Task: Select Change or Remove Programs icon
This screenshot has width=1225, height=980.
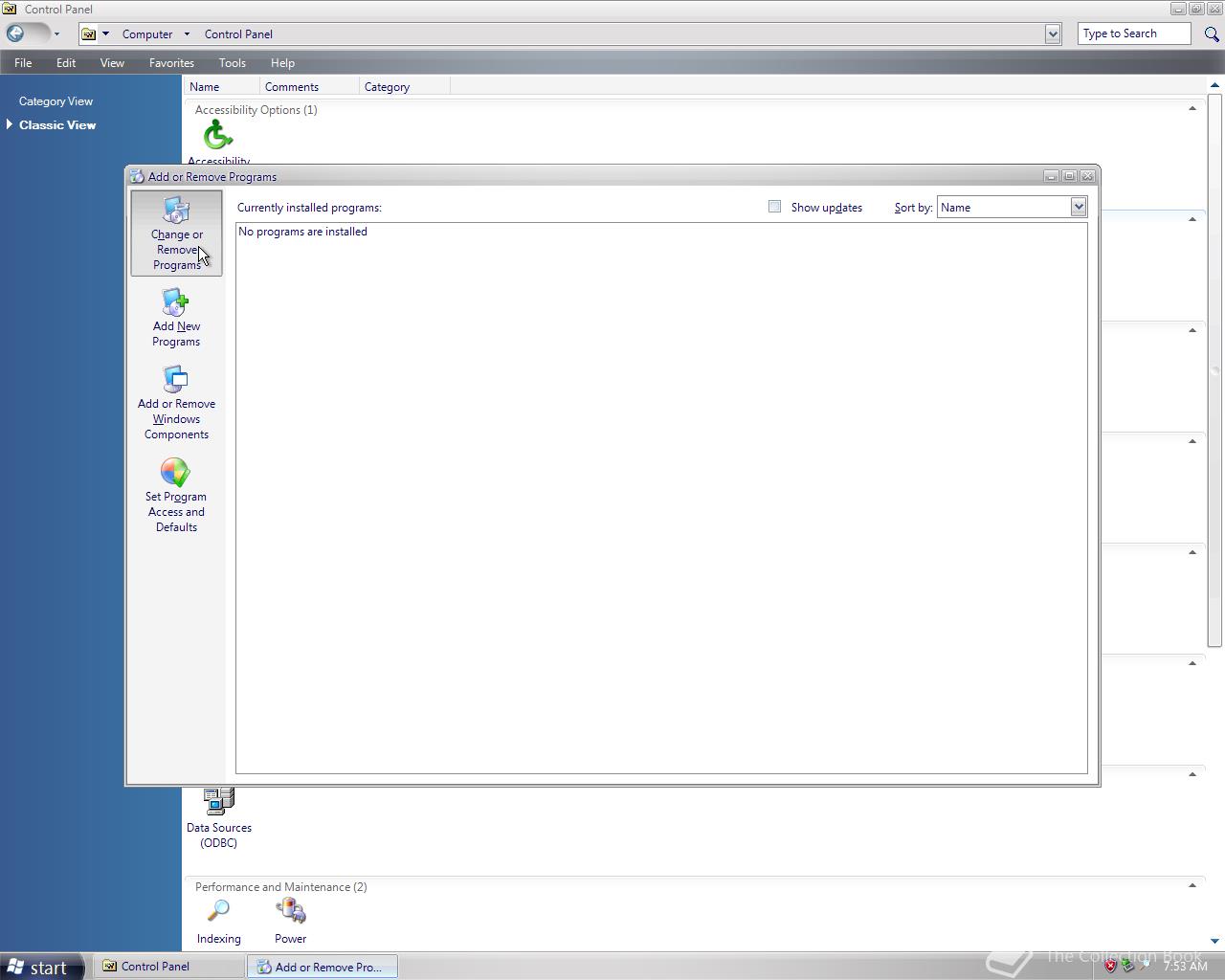Action: pyautogui.click(x=176, y=234)
